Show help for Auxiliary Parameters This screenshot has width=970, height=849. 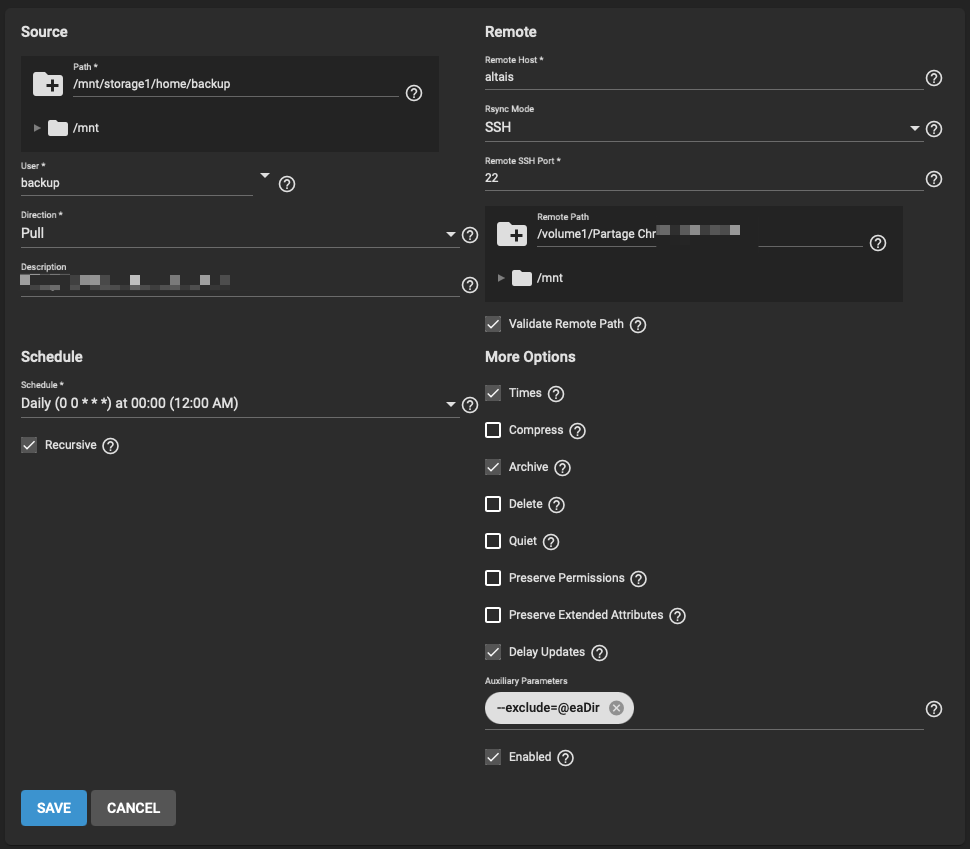click(934, 709)
